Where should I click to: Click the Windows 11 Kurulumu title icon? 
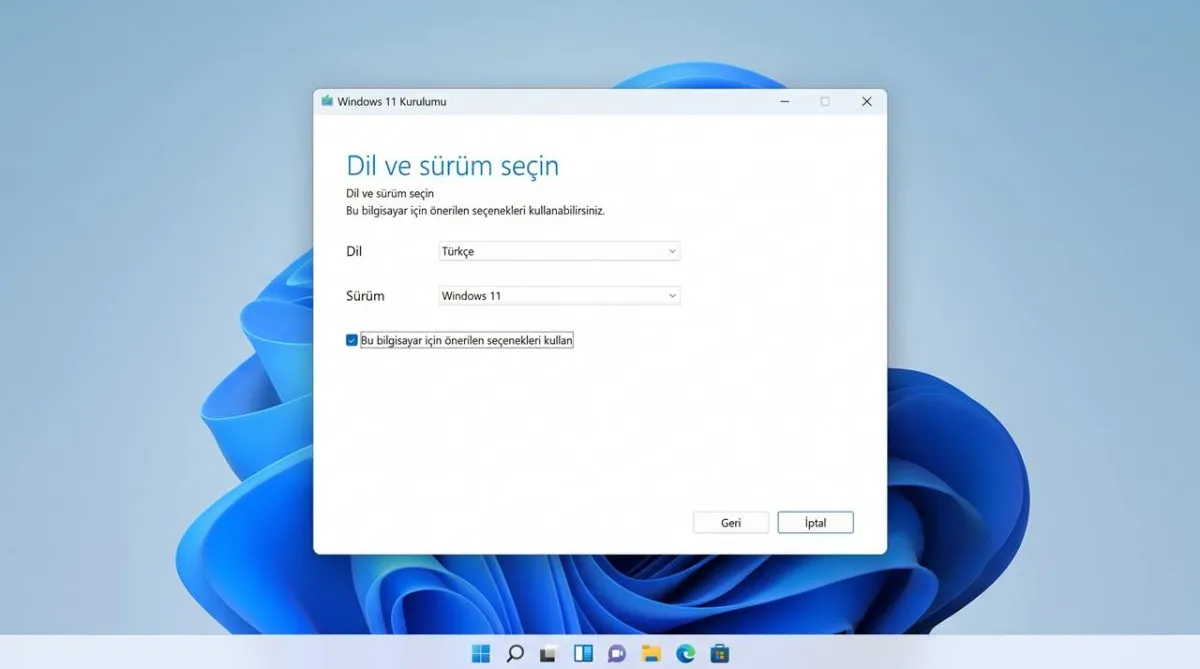(327, 101)
